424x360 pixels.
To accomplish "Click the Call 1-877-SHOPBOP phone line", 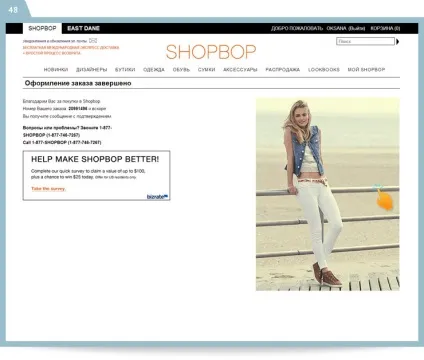I will [62, 142].
